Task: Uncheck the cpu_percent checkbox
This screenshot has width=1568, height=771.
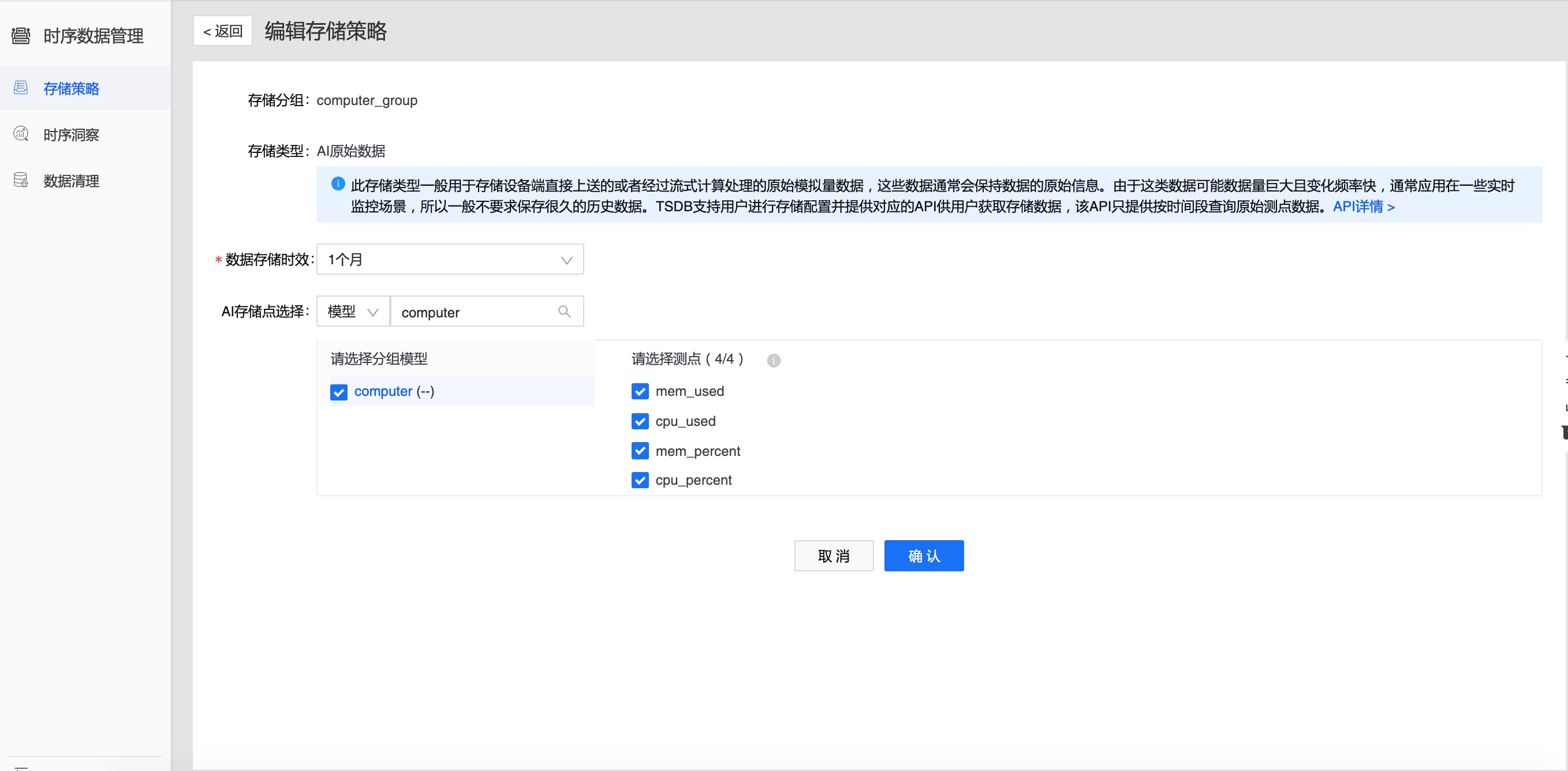Action: pos(640,480)
